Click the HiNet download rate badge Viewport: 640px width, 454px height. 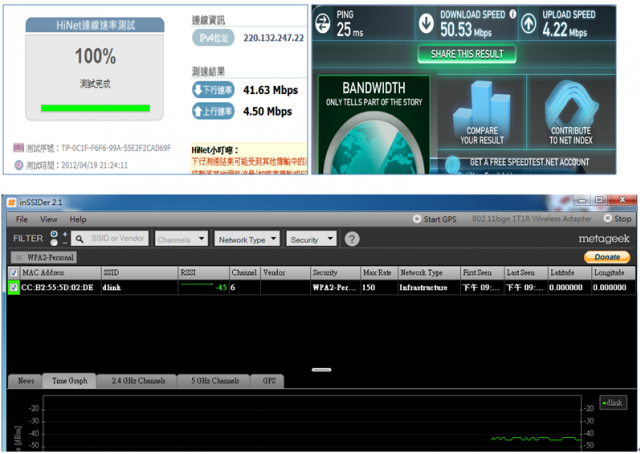point(213,90)
